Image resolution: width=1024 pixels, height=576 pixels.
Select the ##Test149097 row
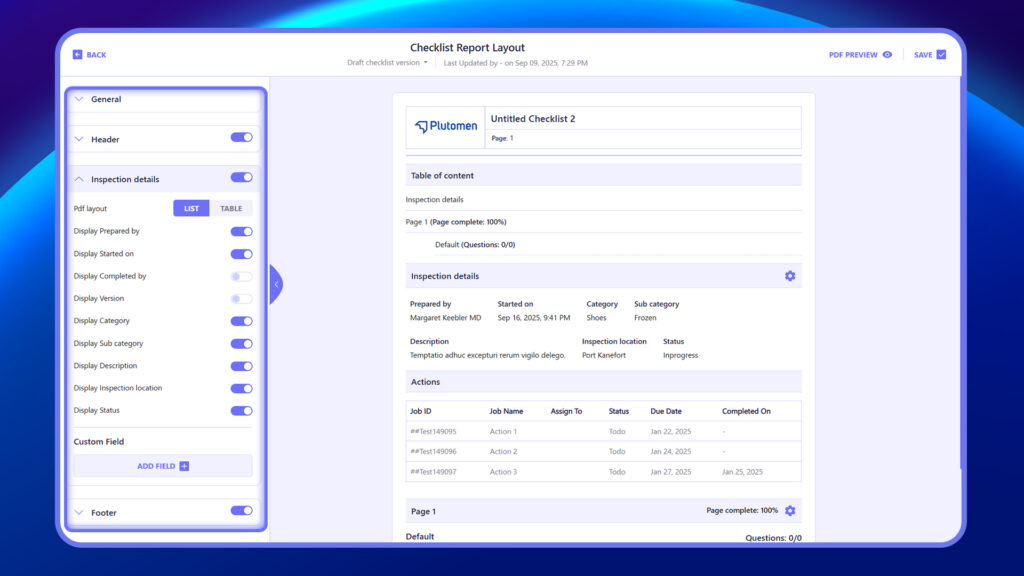[603, 472]
